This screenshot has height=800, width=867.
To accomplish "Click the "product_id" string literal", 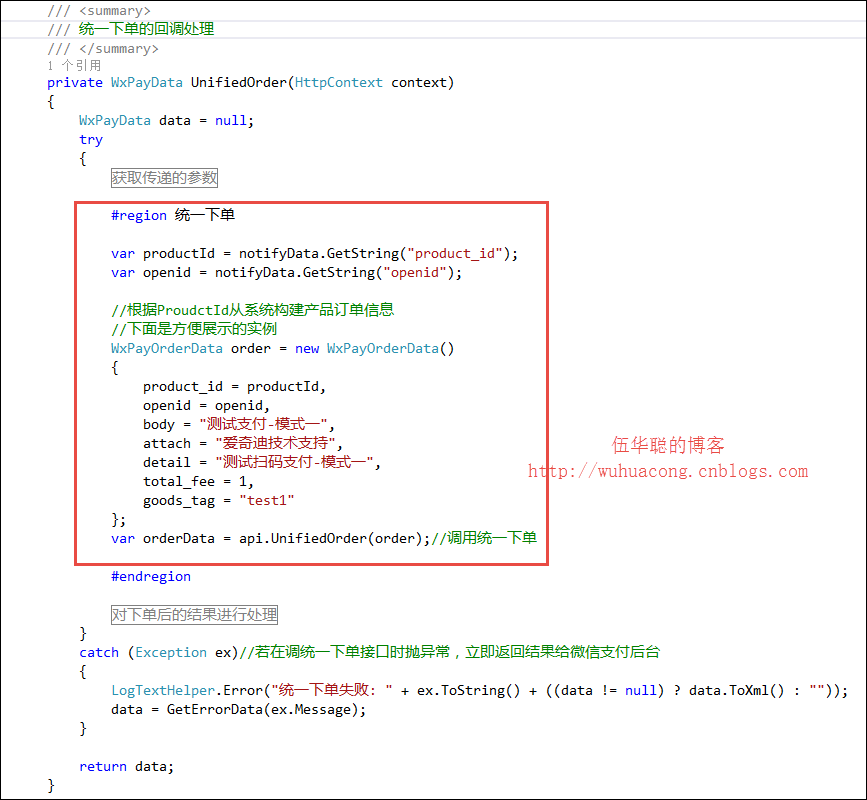I will click(455, 254).
